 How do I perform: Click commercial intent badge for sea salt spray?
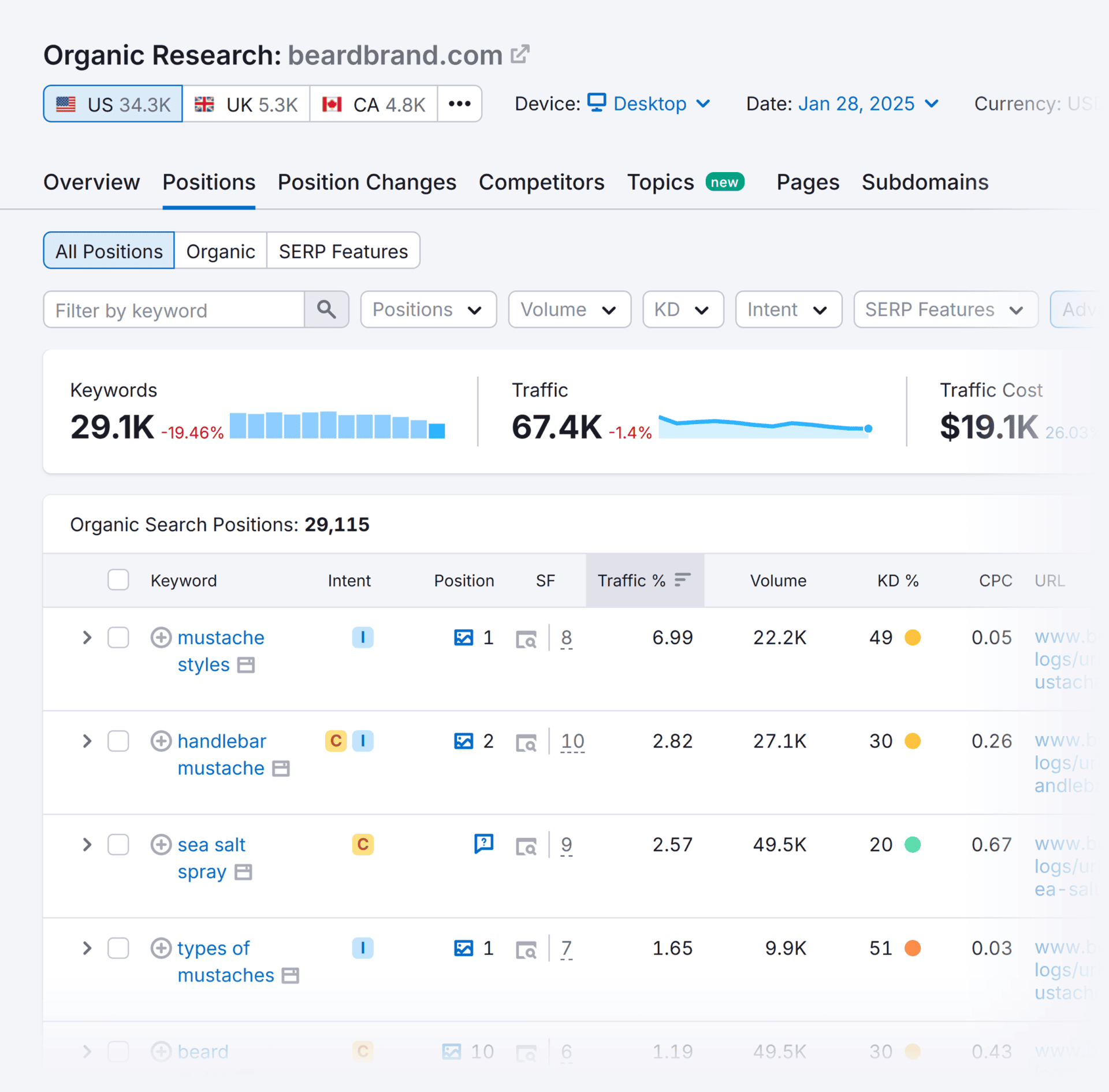[363, 844]
